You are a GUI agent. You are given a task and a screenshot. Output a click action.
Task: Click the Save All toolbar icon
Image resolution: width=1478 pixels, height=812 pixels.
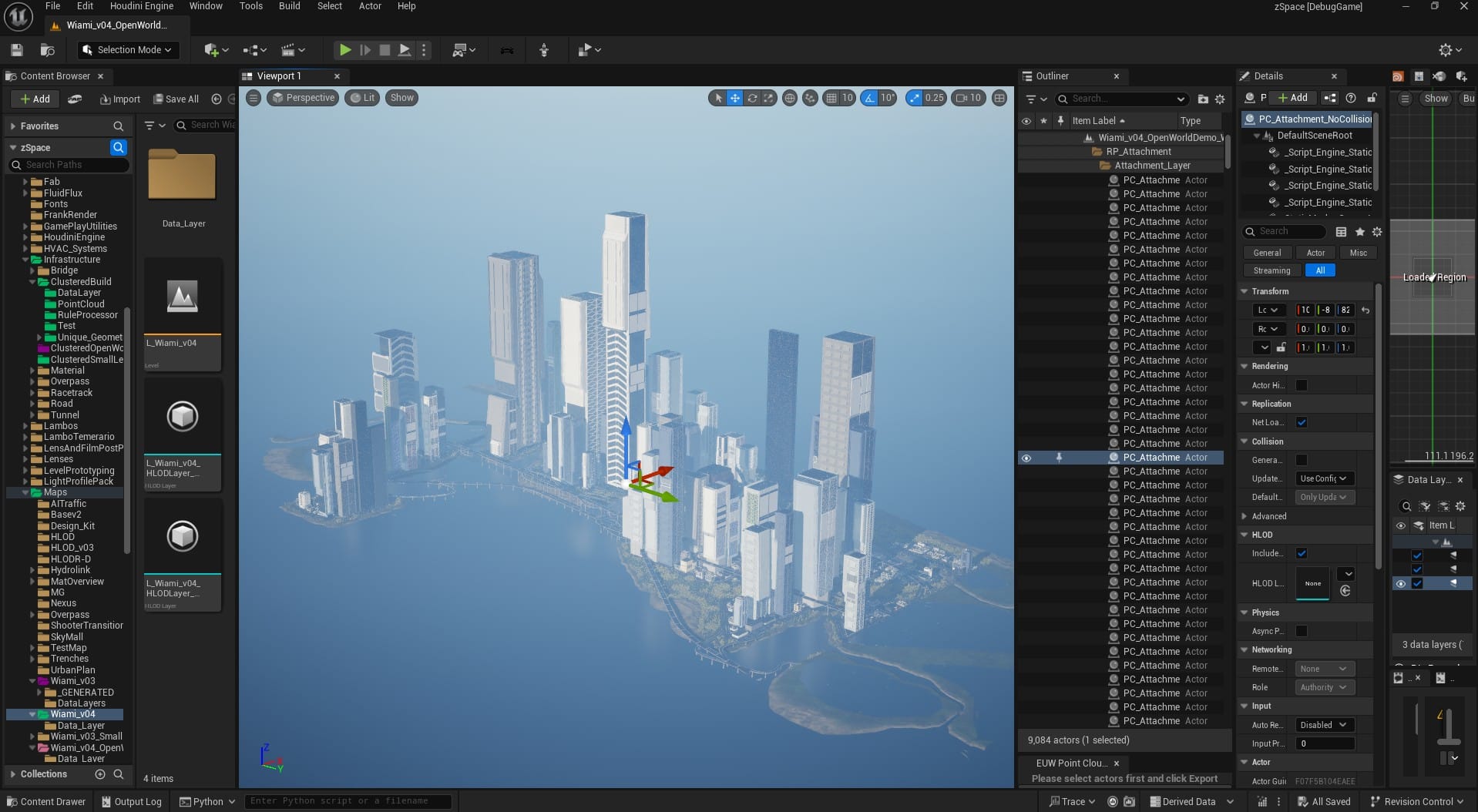(x=176, y=99)
